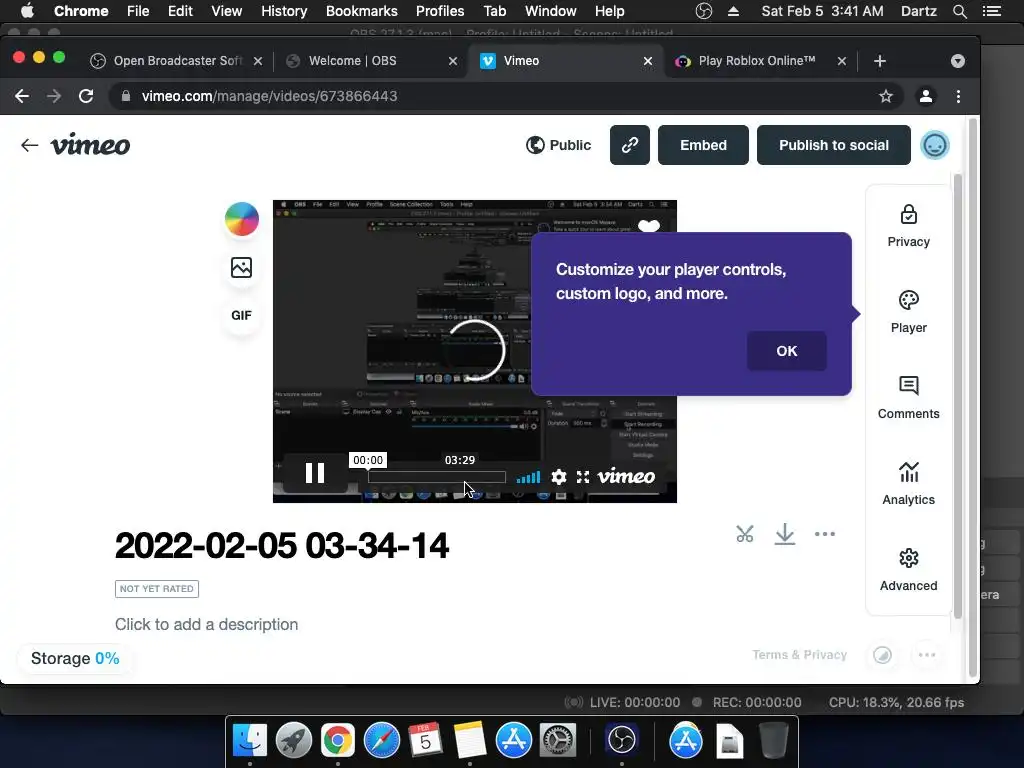Image resolution: width=1024 pixels, height=768 pixels.
Task: Open more options next to download
Action: point(825,534)
